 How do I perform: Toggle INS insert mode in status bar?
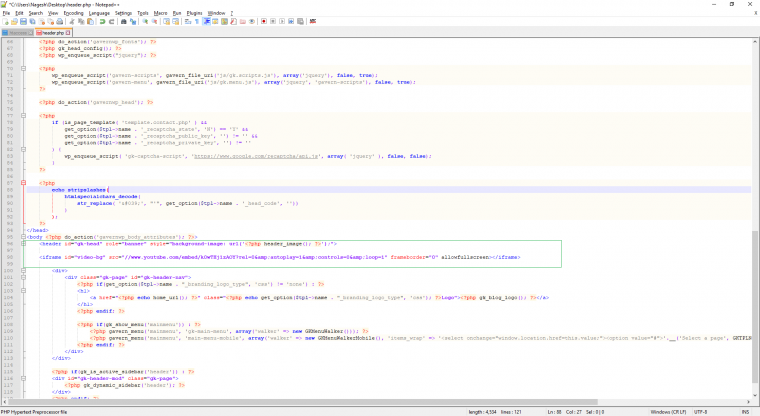[744, 411]
